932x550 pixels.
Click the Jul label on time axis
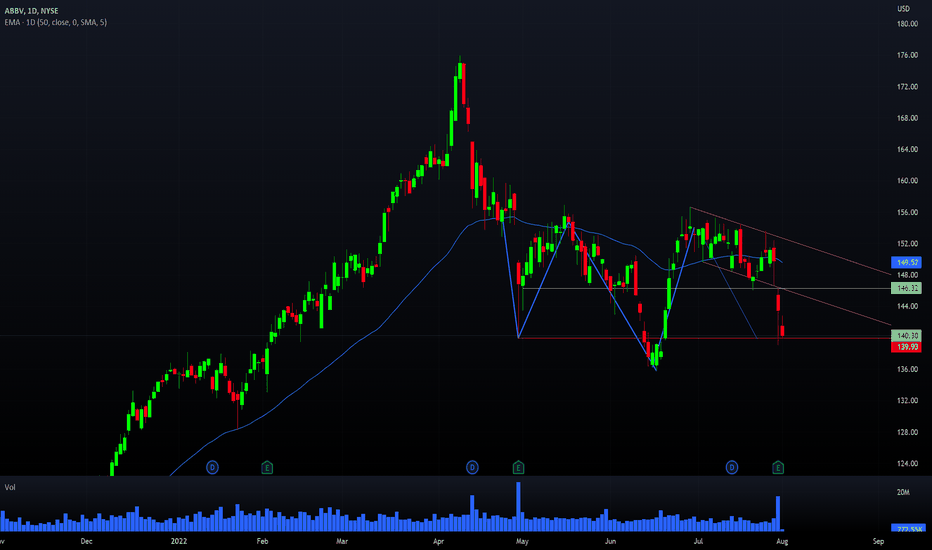(698, 541)
